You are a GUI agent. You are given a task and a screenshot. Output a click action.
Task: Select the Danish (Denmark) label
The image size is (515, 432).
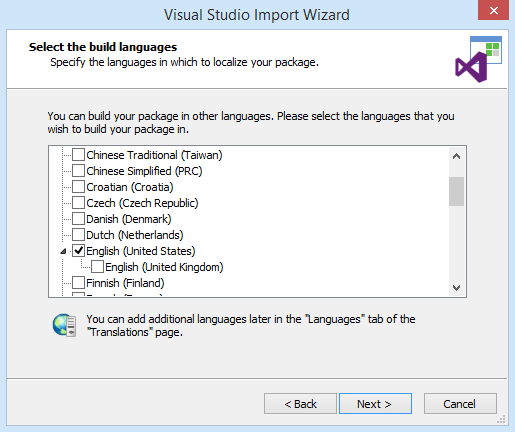[129, 219]
